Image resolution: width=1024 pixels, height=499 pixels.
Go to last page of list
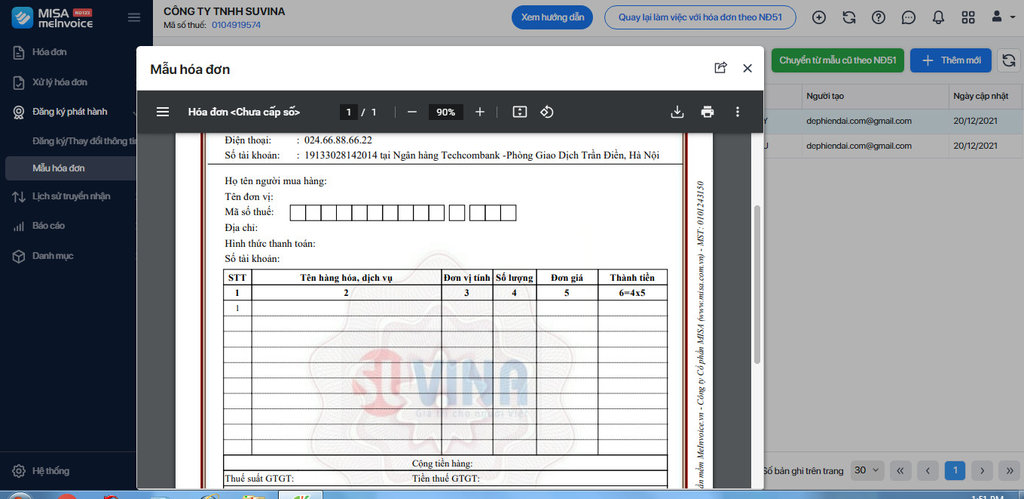[x=1009, y=470]
